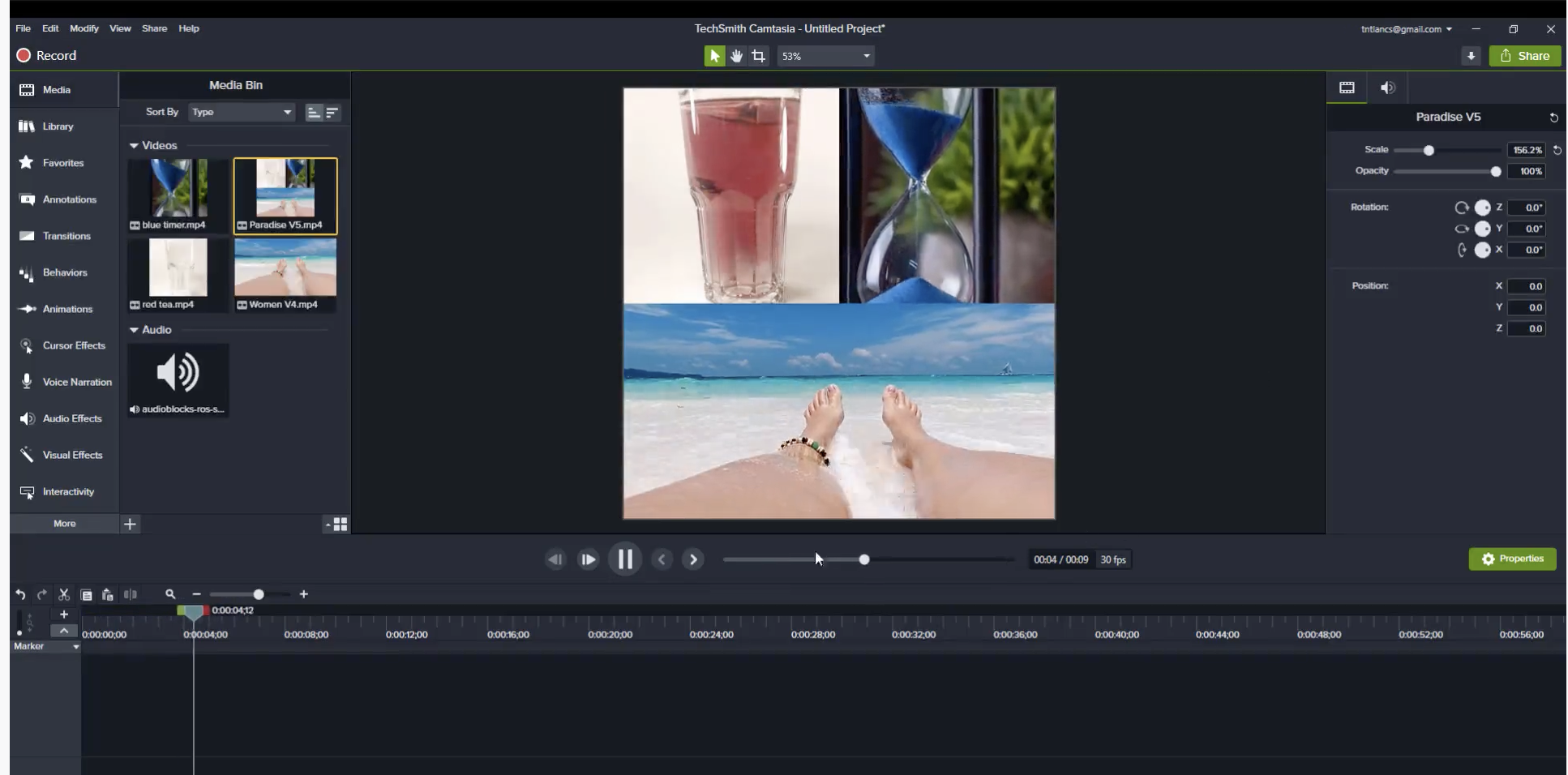Image resolution: width=1568 pixels, height=775 pixels.
Task: Sort media bin descending
Action: click(332, 113)
